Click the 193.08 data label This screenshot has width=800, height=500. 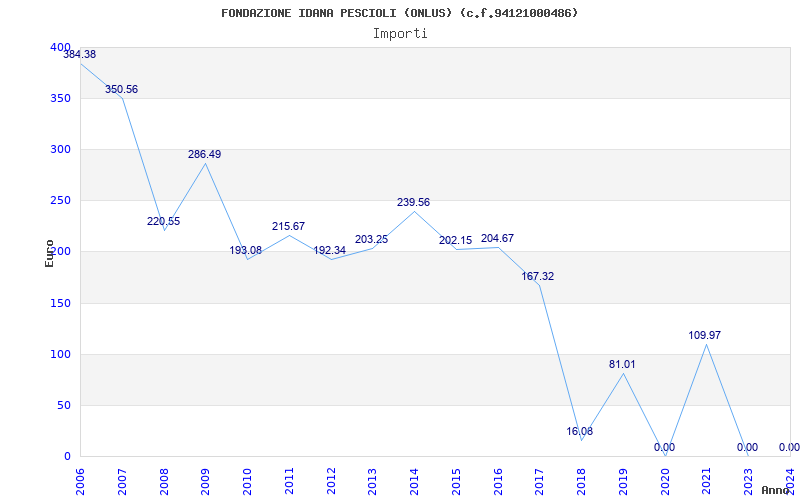245,250
